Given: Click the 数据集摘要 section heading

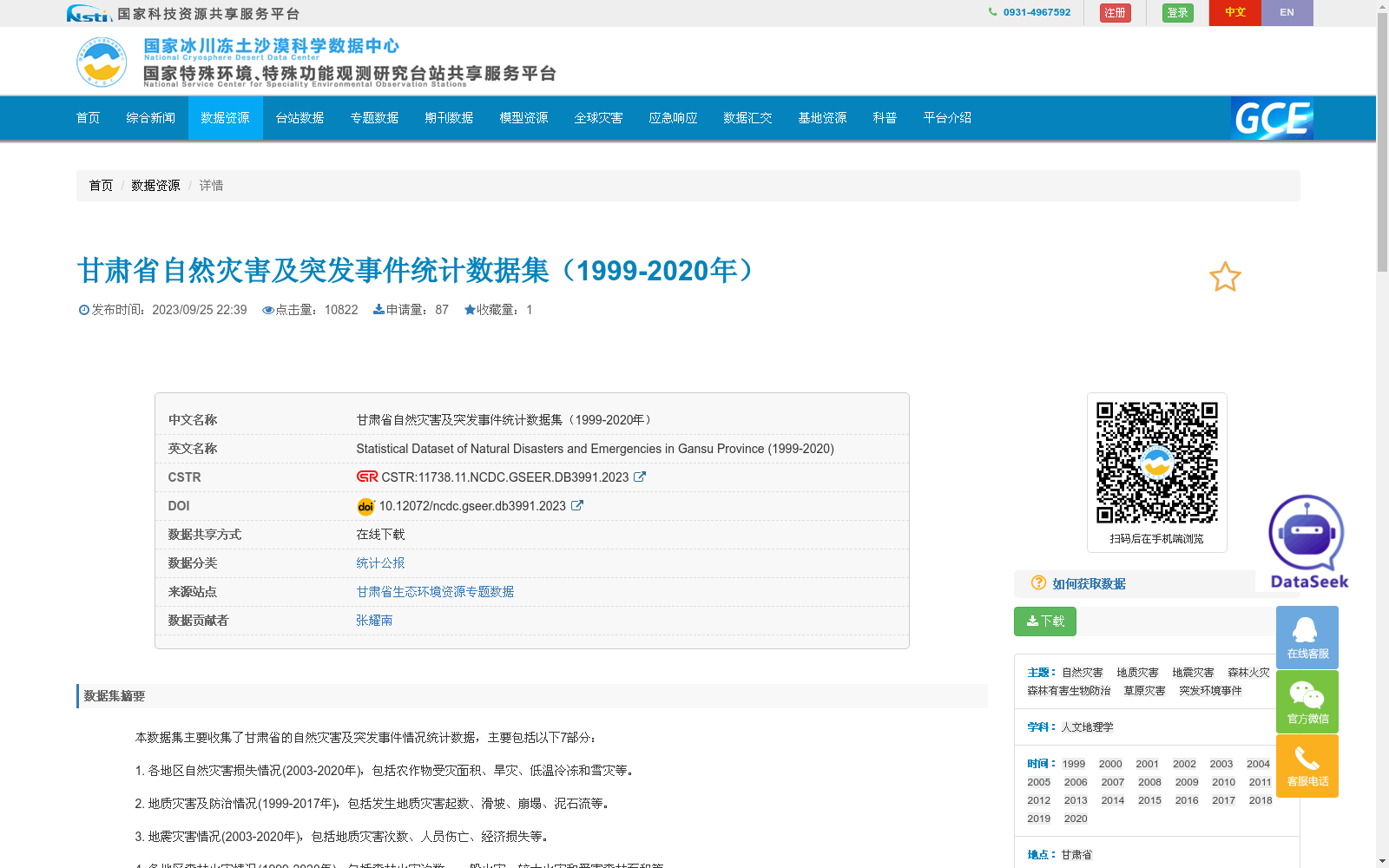Looking at the screenshot, I should (x=115, y=696).
